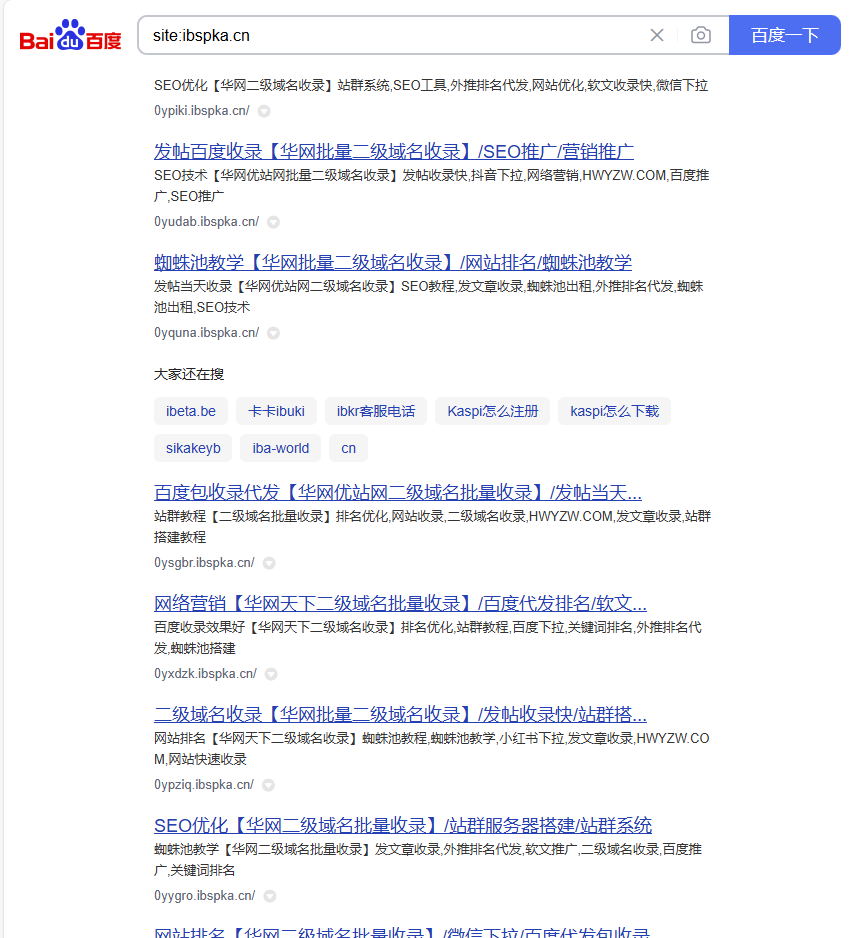Click the 百度一下 search button
The height and width of the screenshot is (938, 868).
point(784,36)
